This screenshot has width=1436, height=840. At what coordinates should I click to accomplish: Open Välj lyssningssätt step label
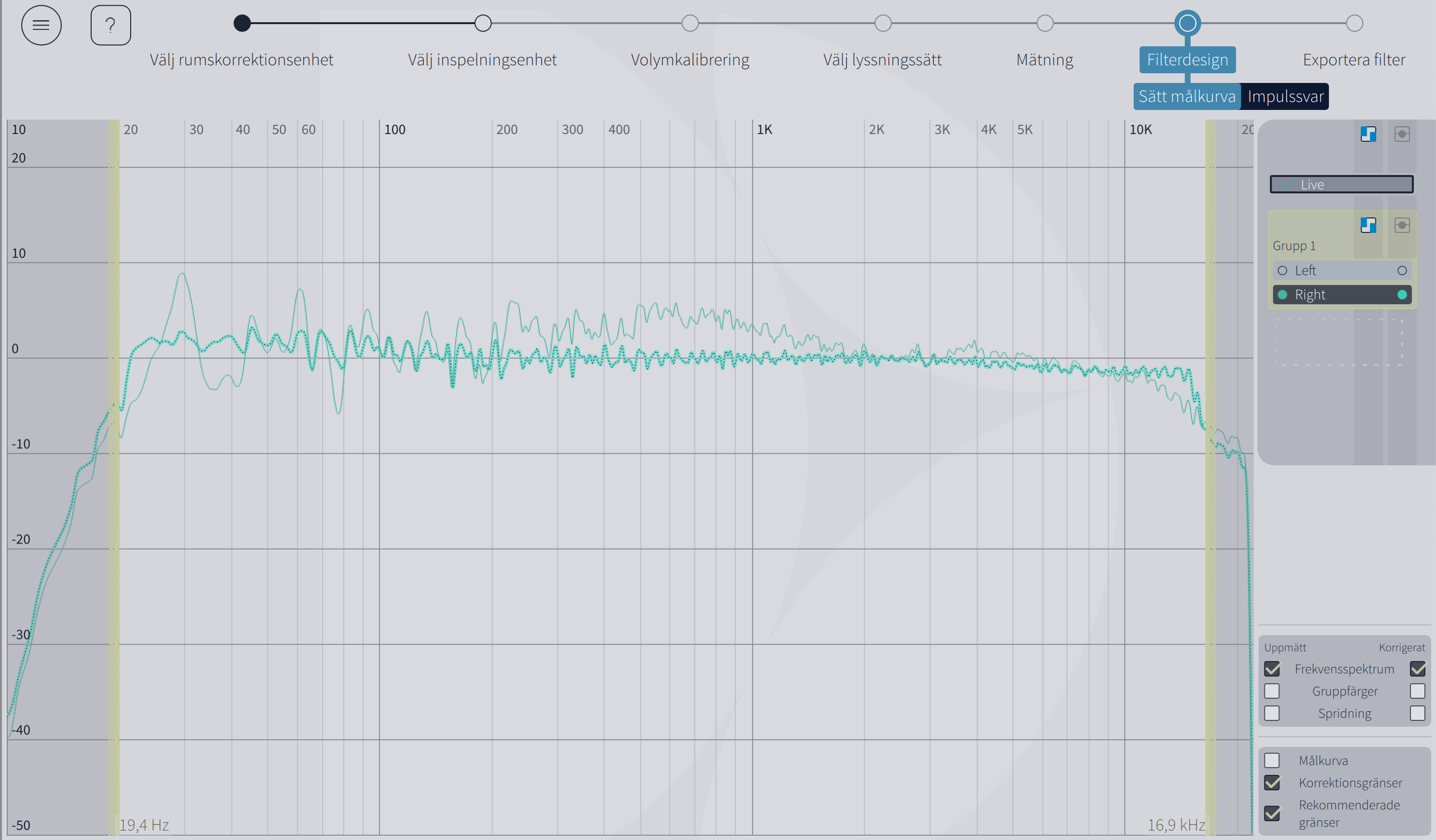click(x=882, y=60)
